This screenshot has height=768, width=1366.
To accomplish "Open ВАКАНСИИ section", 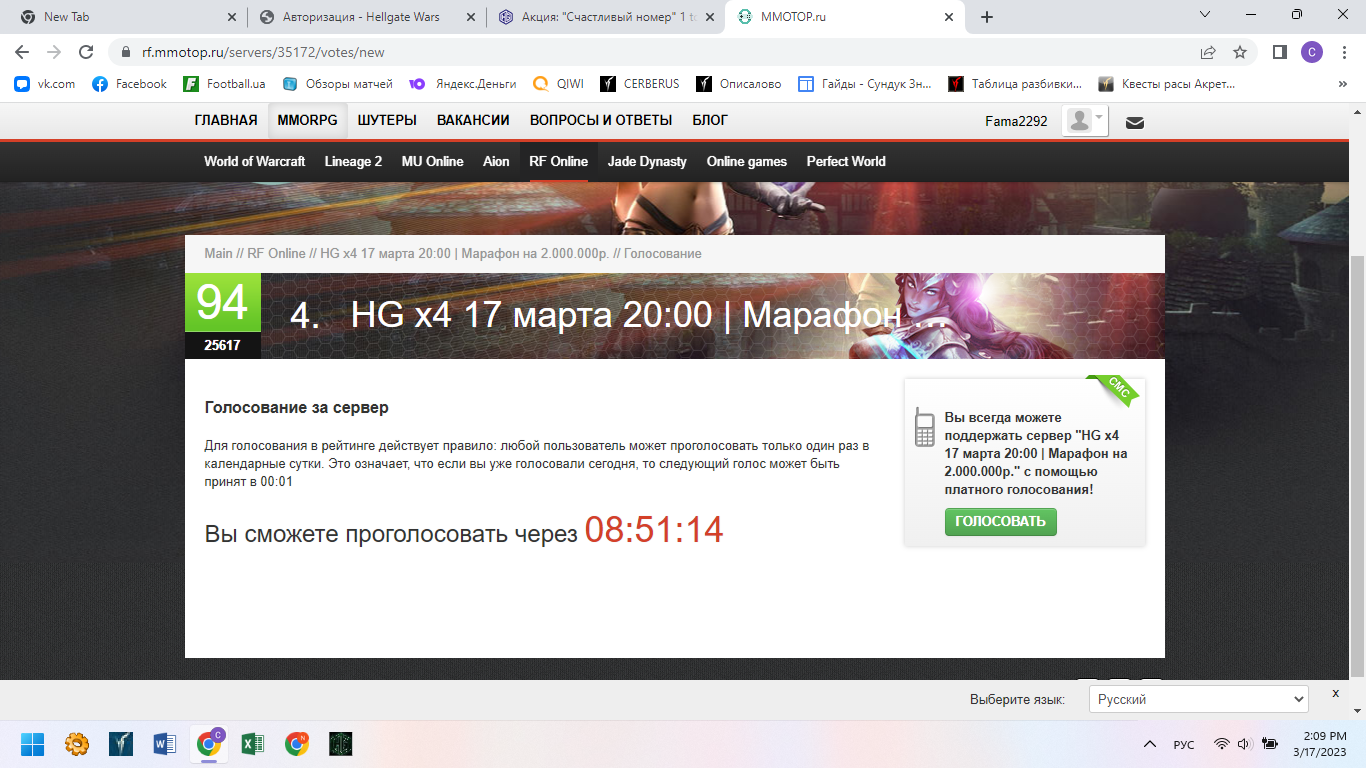I will pyautogui.click(x=473, y=120).
